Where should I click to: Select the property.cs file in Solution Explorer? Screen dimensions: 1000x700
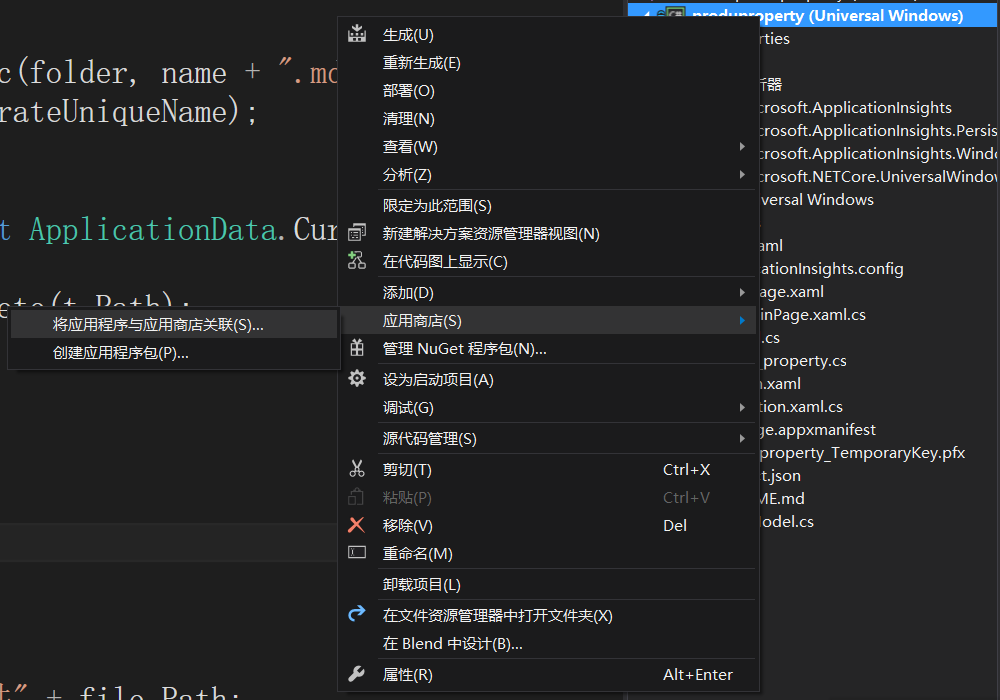click(805, 361)
